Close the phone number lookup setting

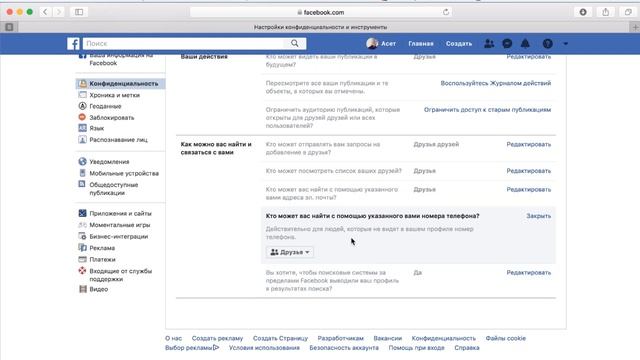pyautogui.click(x=538, y=216)
